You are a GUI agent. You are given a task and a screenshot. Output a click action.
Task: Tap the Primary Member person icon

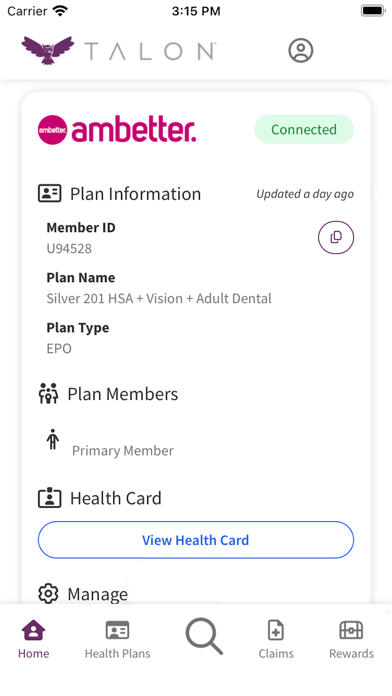pyautogui.click(x=52, y=439)
